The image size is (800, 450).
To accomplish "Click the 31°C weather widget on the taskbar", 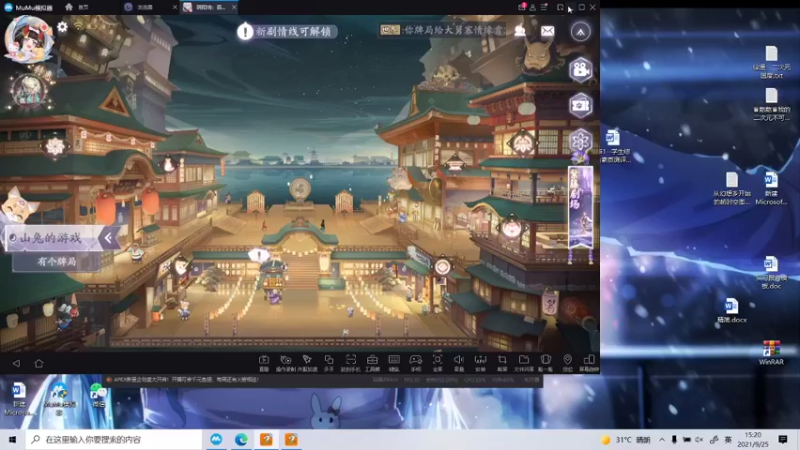I will [x=626, y=439].
